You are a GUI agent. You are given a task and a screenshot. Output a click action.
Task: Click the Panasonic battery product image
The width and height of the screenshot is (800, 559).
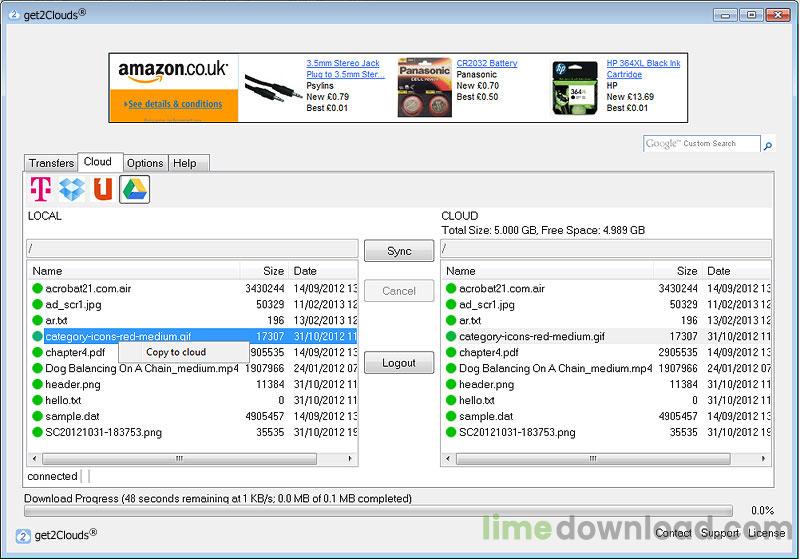point(424,87)
